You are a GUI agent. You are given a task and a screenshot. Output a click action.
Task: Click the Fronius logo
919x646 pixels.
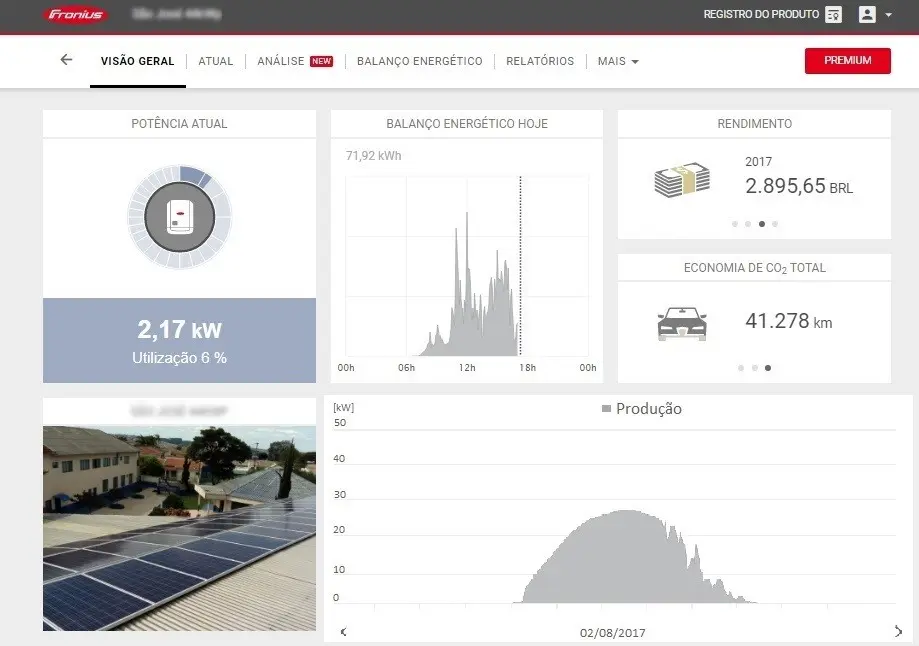76,15
